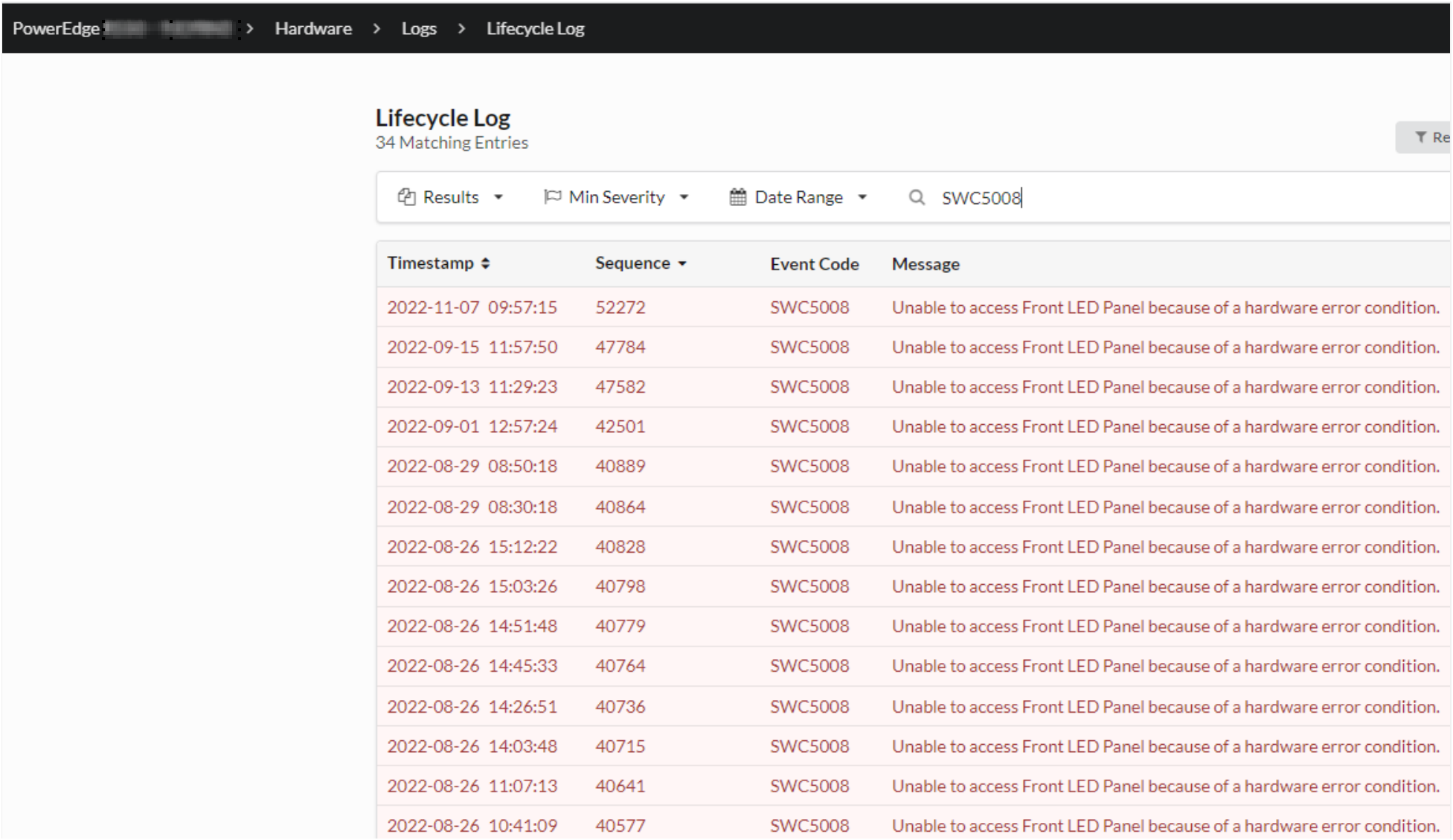Select log entry dated 2022-09-01 12:57:24
The image size is (1453, 840).
pos(472,426)
